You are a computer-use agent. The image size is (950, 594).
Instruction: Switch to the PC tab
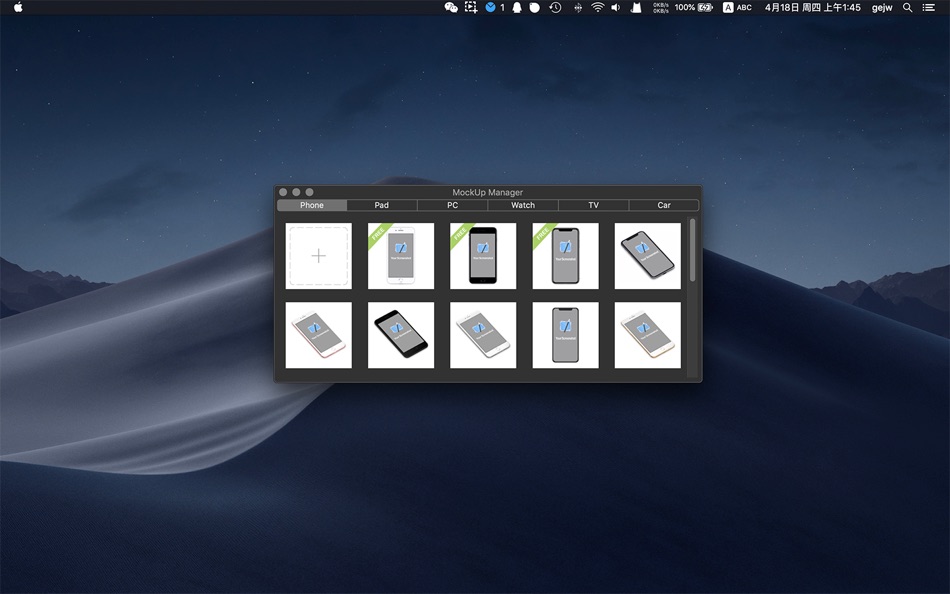coord(452,205)
